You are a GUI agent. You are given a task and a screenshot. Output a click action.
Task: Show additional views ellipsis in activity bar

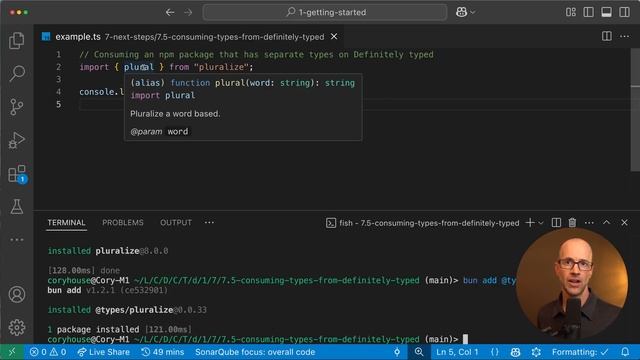[17, 240]
